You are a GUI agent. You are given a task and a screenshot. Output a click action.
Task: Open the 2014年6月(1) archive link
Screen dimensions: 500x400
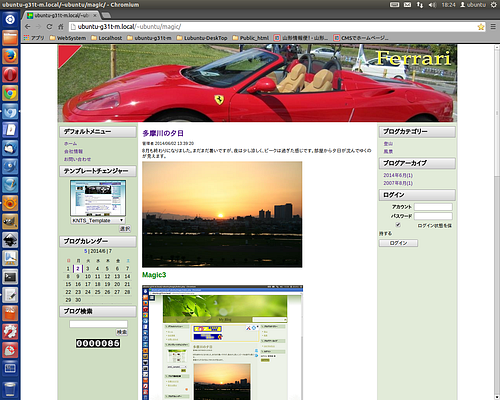point(398,175)
